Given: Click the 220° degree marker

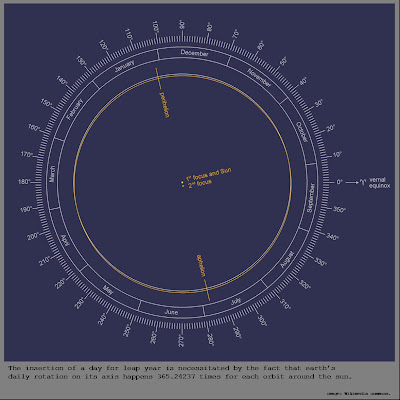Looking at the screenshot, I should [x=61, y=283].
